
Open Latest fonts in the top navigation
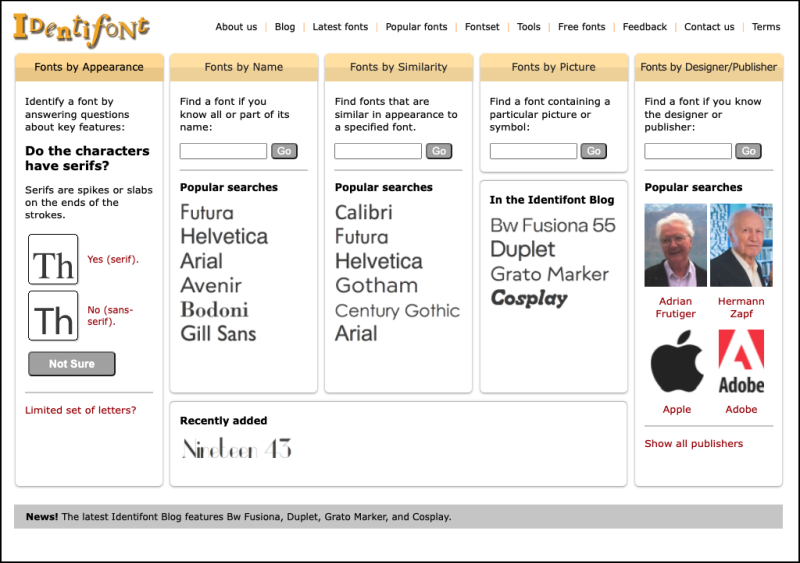click(340, 27)
